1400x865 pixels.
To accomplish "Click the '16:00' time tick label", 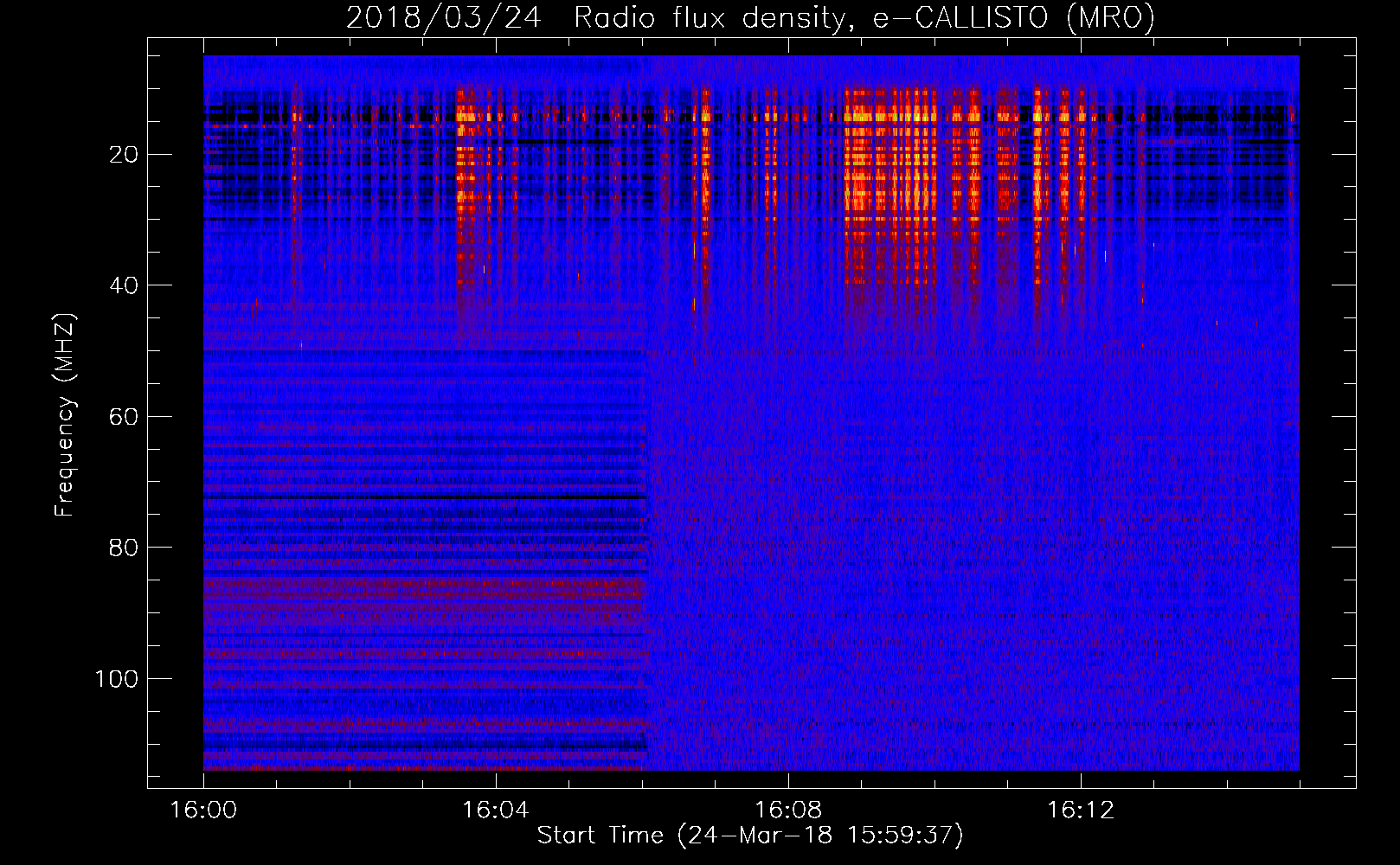I will click(x=203, y=810).
